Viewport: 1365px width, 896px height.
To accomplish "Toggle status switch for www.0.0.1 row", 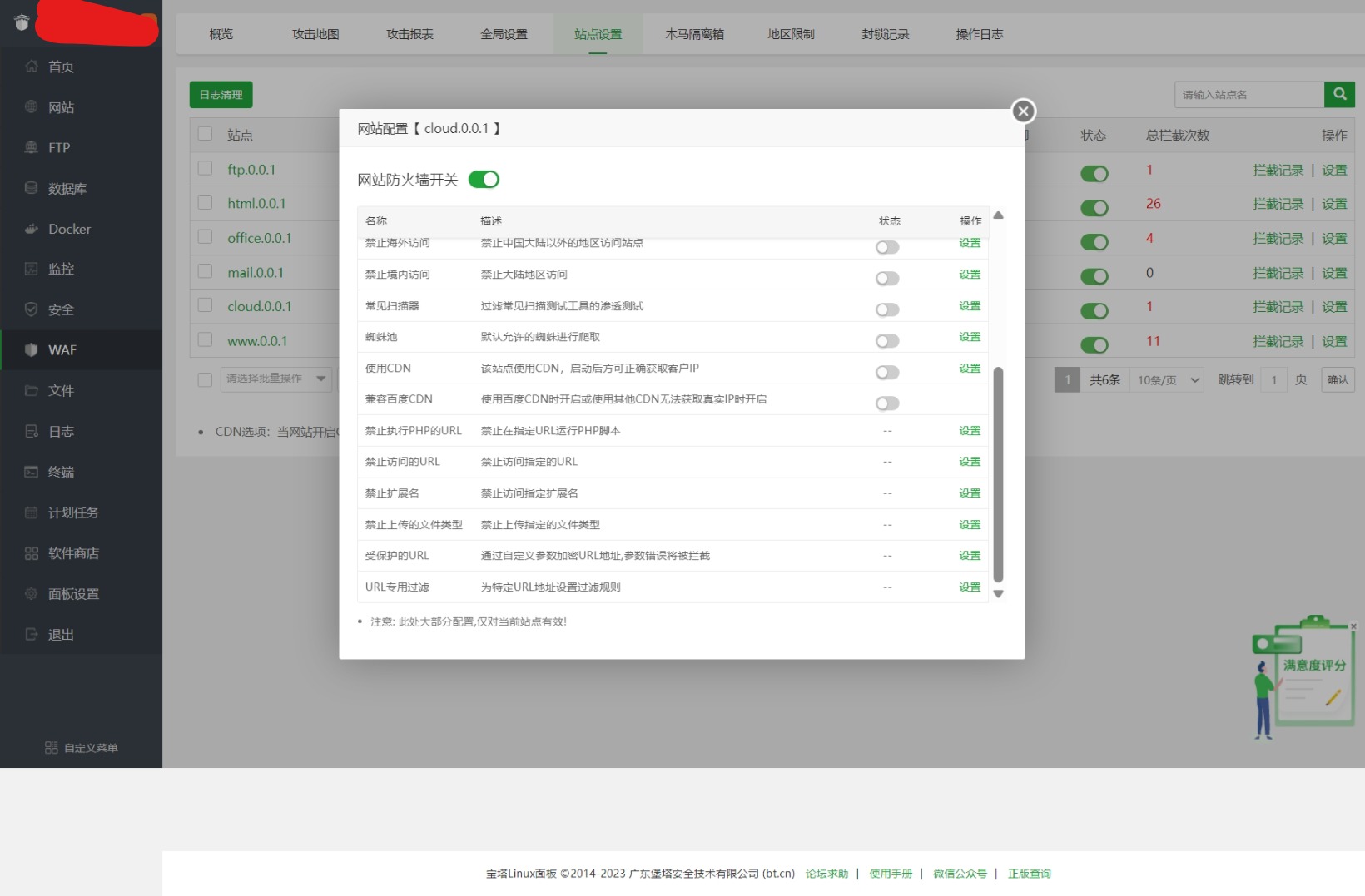I will click(x=1094, y=345).
